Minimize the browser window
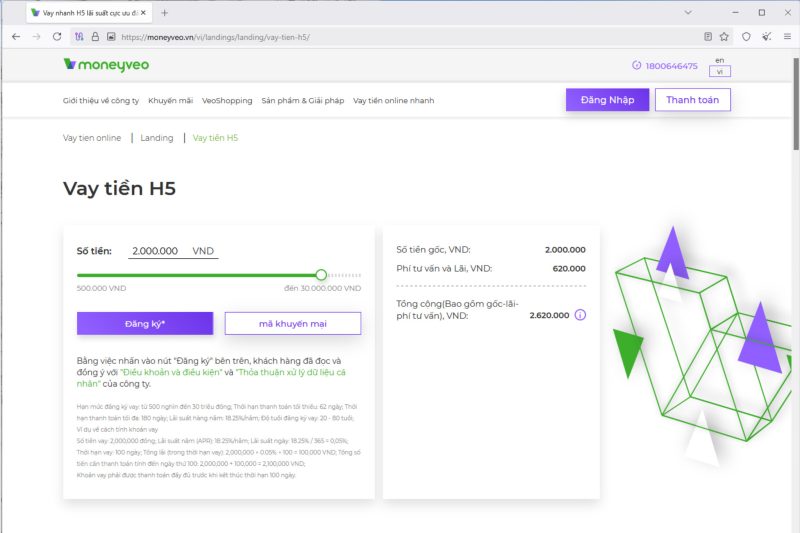 [x=735, y=13]
